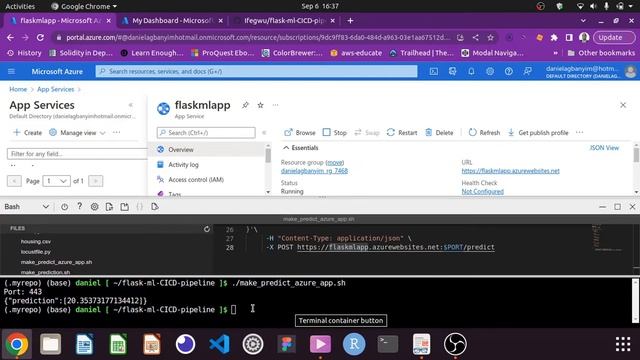Download the Get publish profile file
The image size is (640, 360).
[538, 133]
